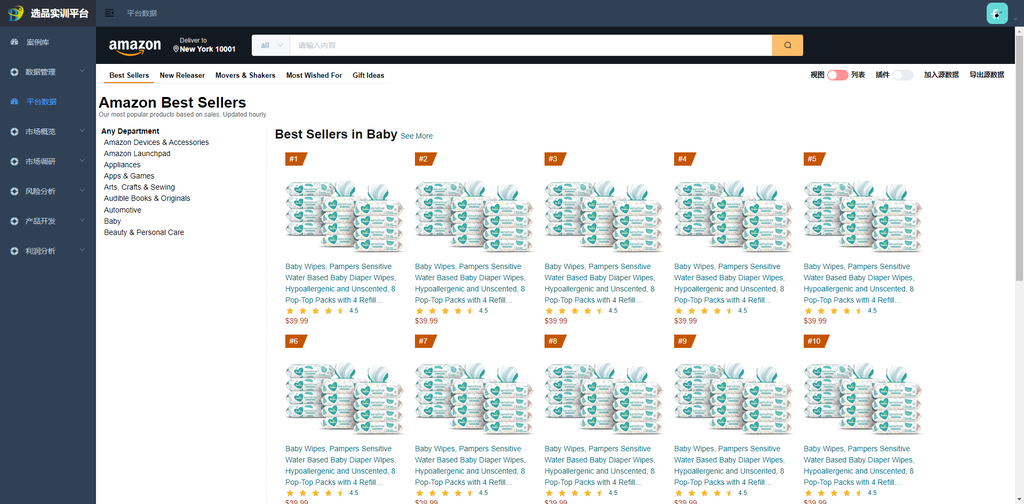Enable the 插件 plugin switch

[903, 75]
